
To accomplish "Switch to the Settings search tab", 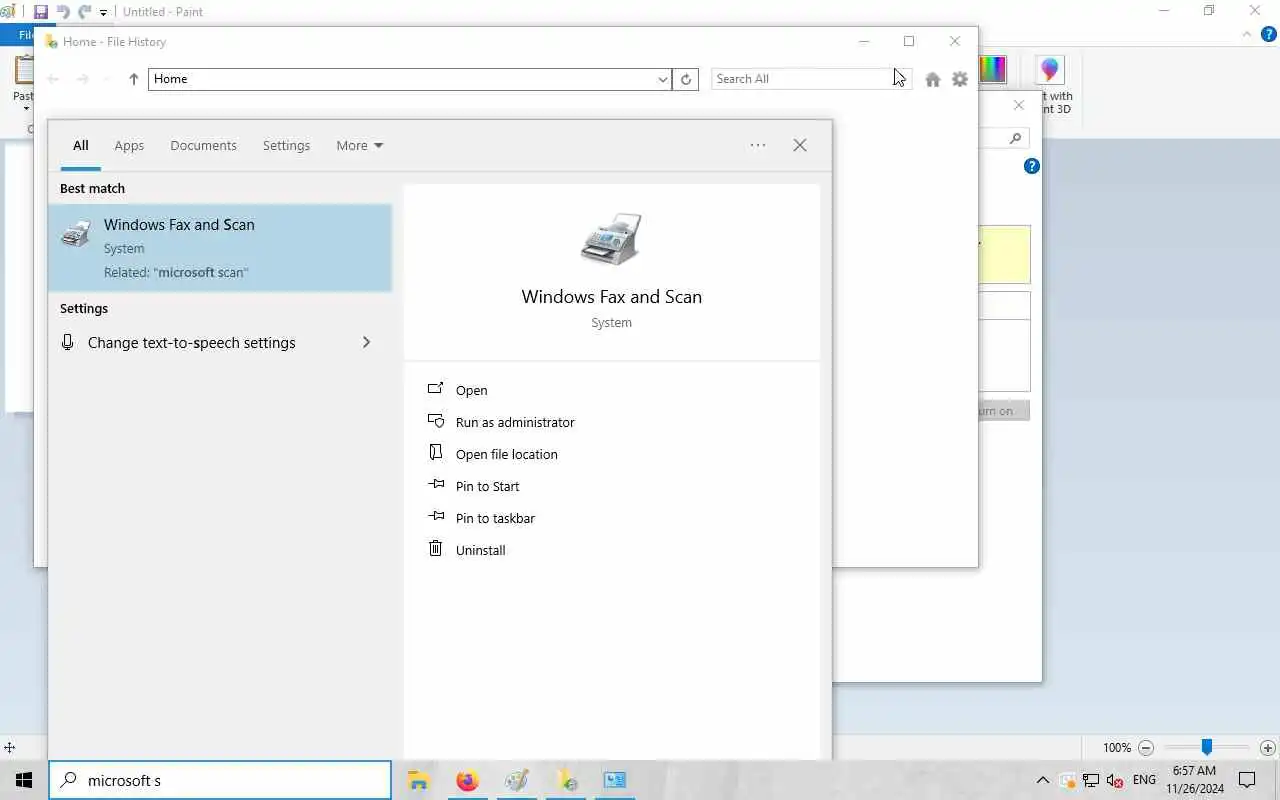I will pos(286,146).
